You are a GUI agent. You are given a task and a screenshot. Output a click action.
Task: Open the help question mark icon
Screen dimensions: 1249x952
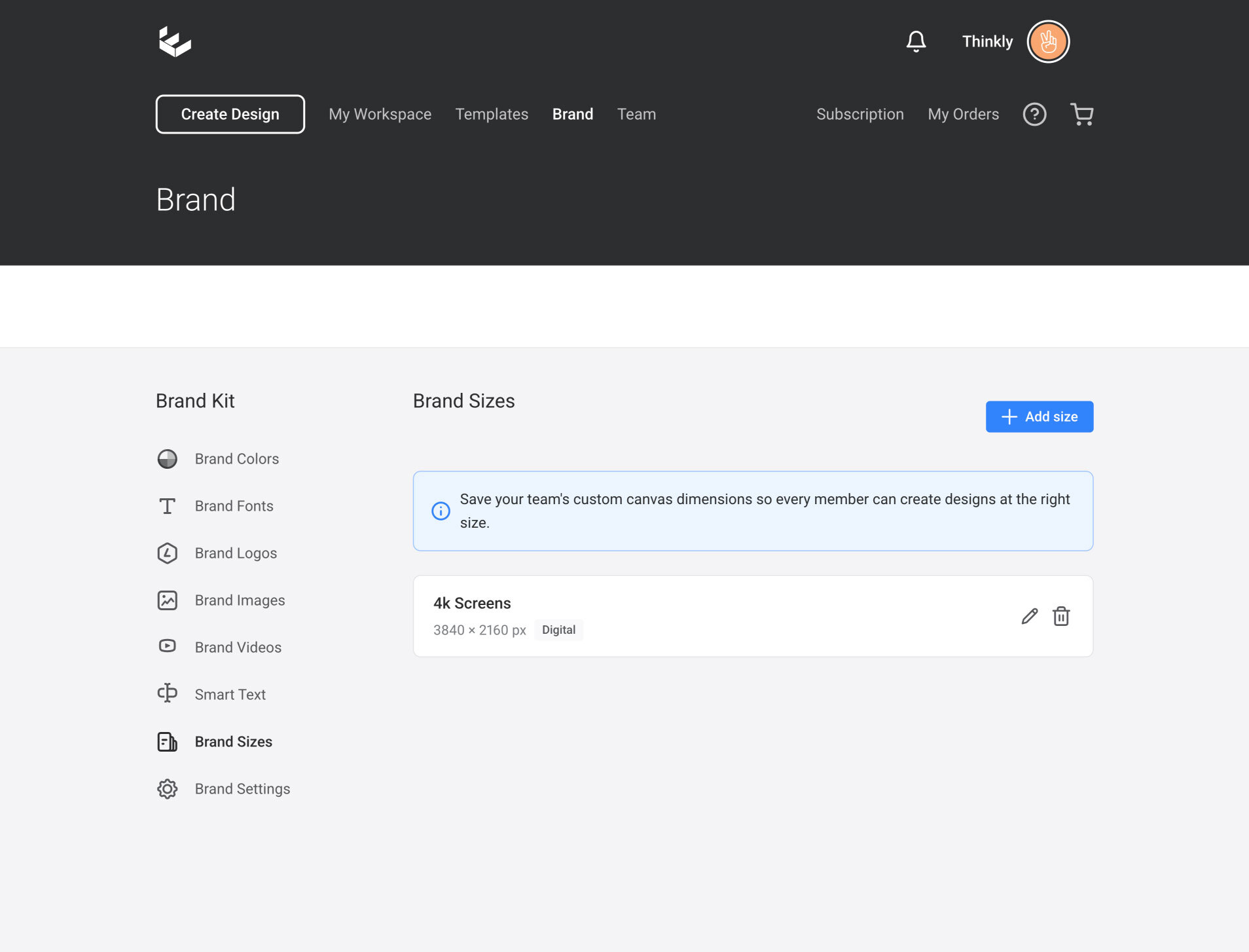click(x=1034, y=114)
